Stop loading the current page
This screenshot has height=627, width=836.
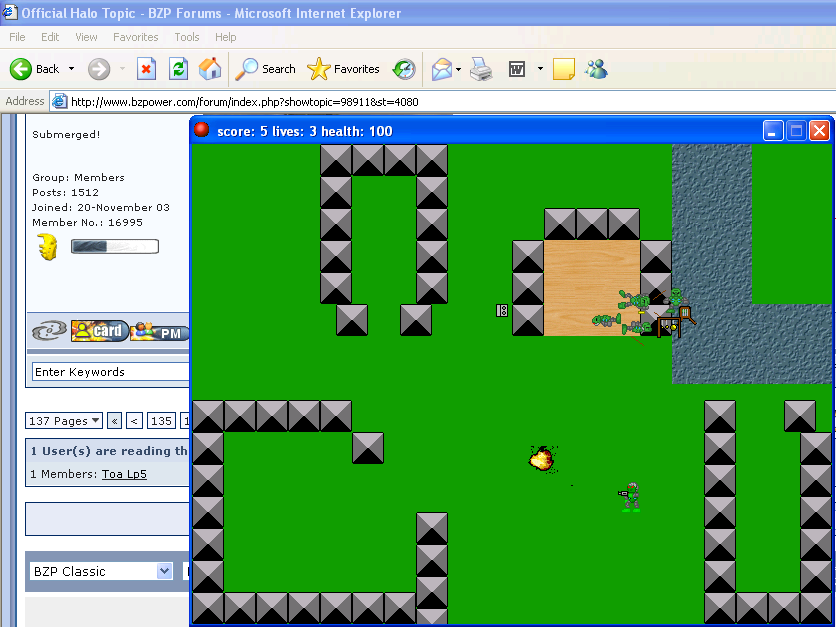144,69
